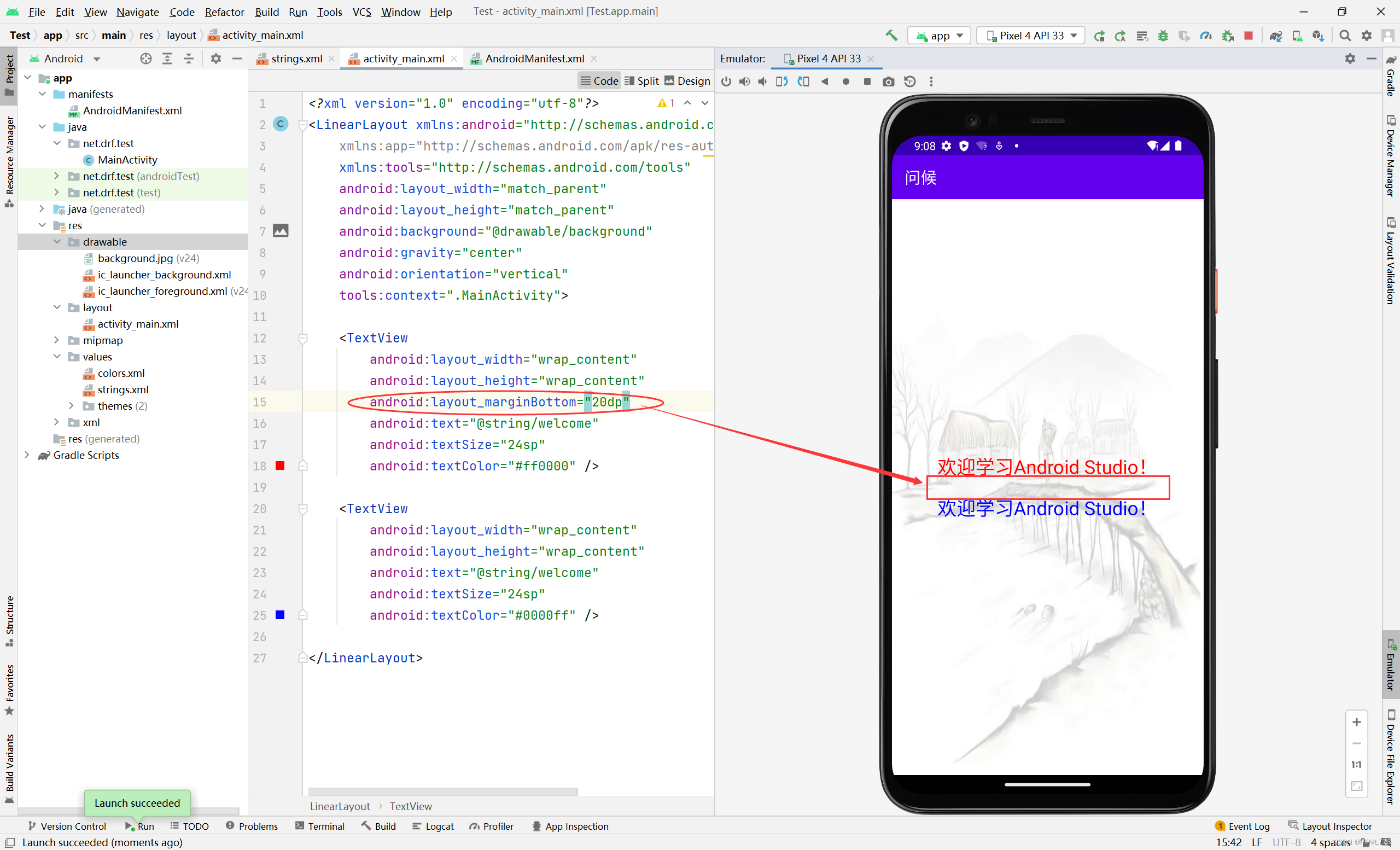Click the editor horizontal scrollbar
The width and height of the screenshot is (1400, 850).
click(442, 791)
